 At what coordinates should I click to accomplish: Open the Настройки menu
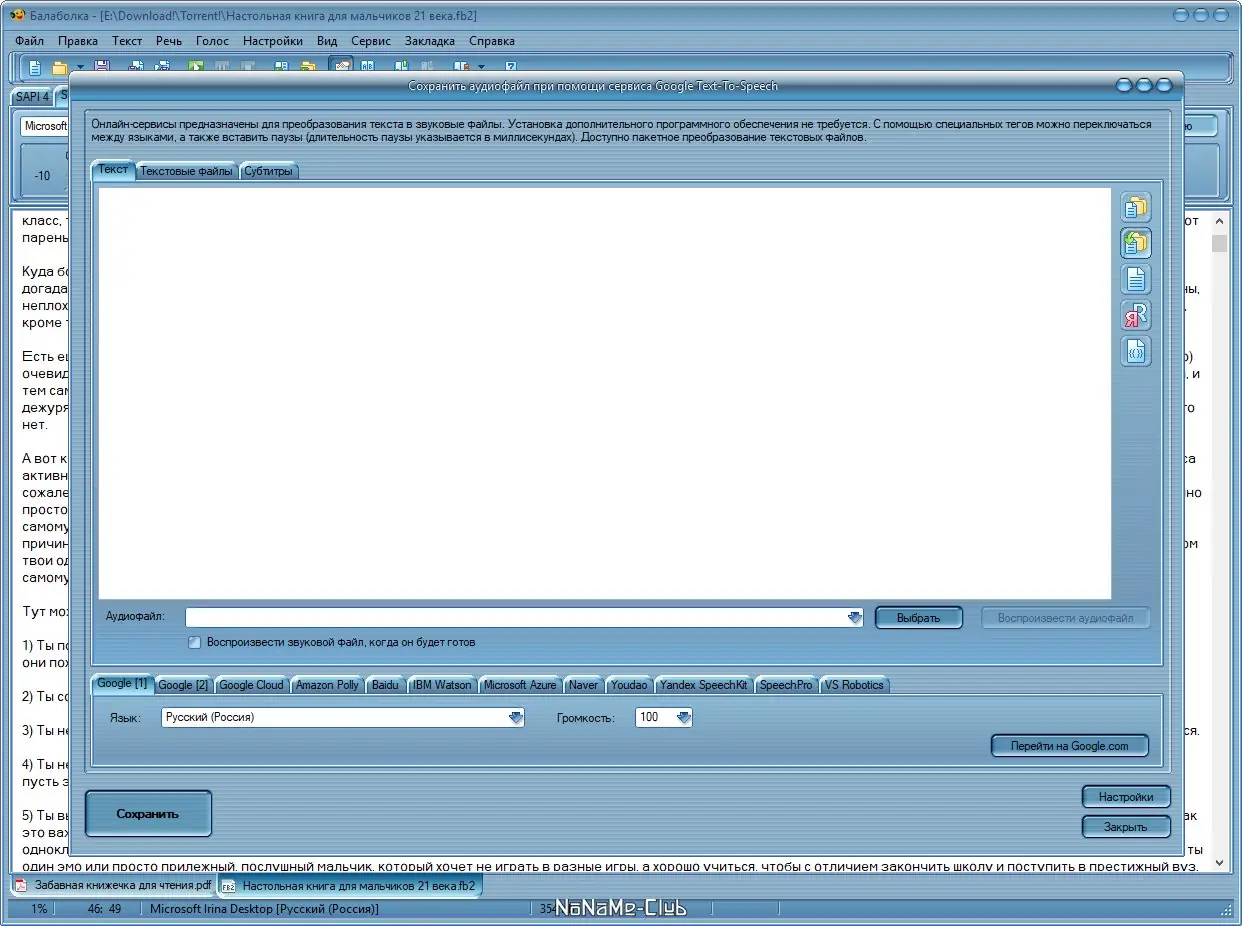click(x=273, y=41)
